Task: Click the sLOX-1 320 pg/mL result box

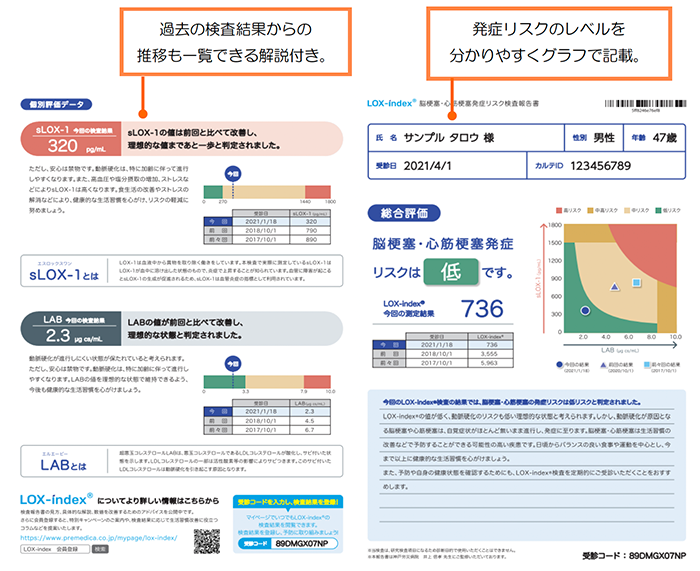Action: click(x=71, y=139)
